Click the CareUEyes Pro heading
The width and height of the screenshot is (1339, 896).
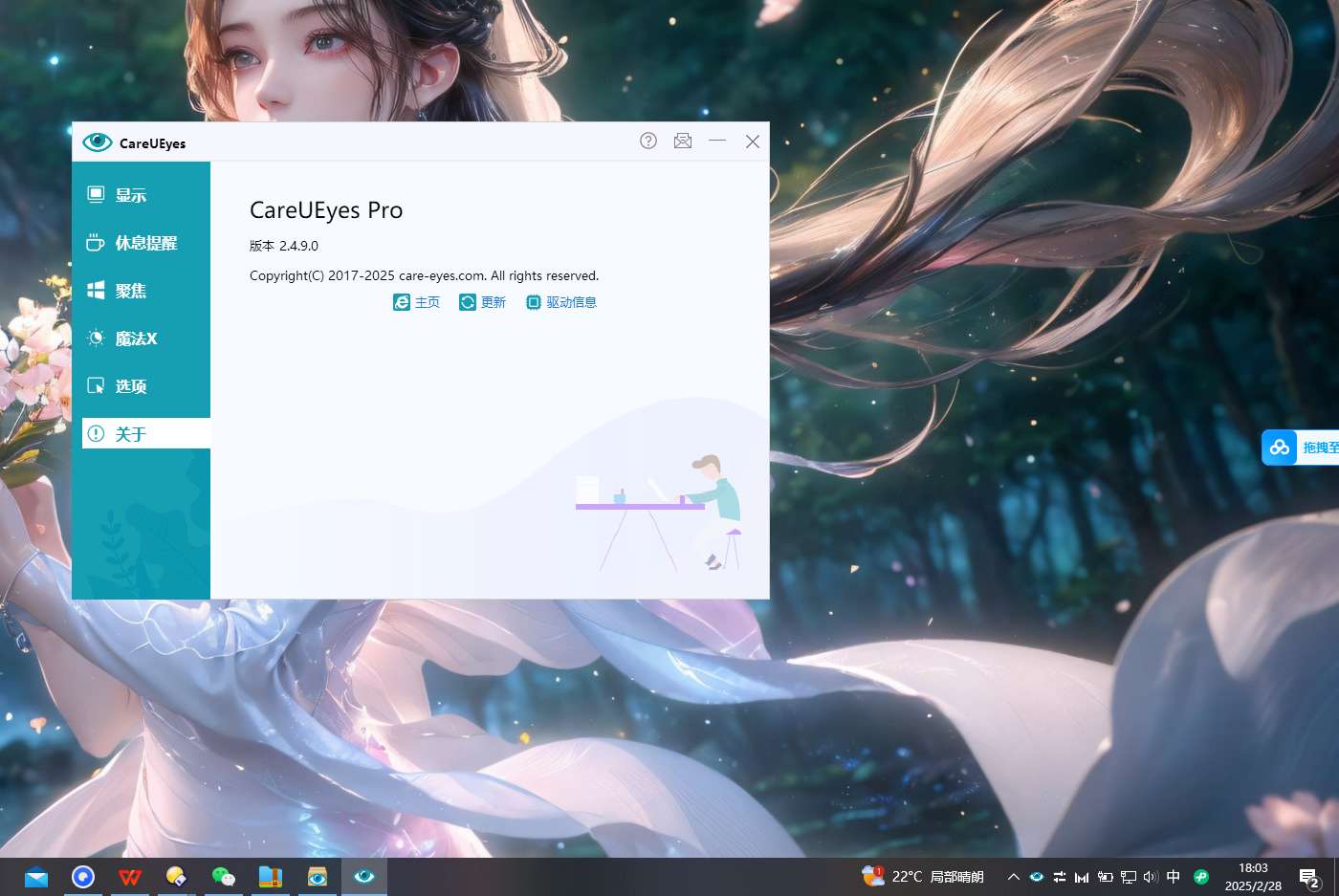pos(326,210)
